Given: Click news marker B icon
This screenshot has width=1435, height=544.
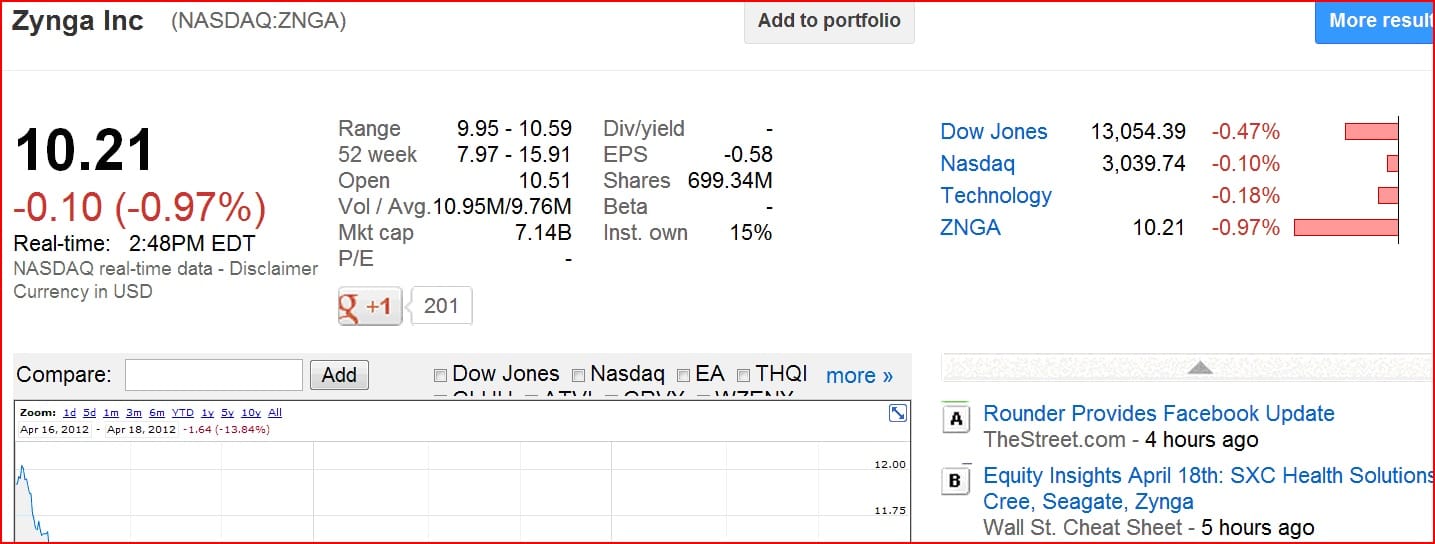Looking at the screenshot, I should tap(956, 482).
